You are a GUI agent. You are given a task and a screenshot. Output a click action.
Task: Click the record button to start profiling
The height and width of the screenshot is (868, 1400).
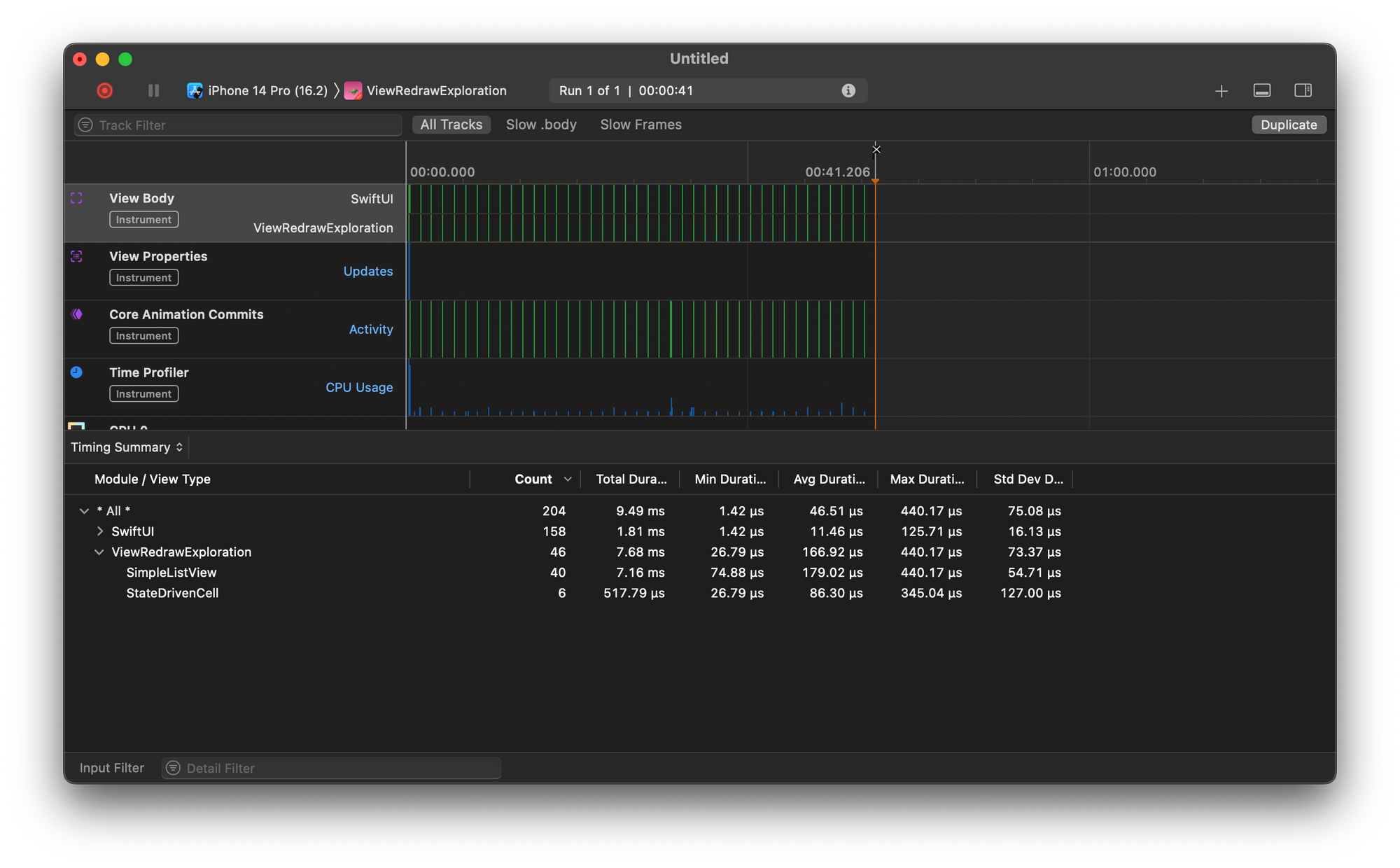[x=104, y=90]
